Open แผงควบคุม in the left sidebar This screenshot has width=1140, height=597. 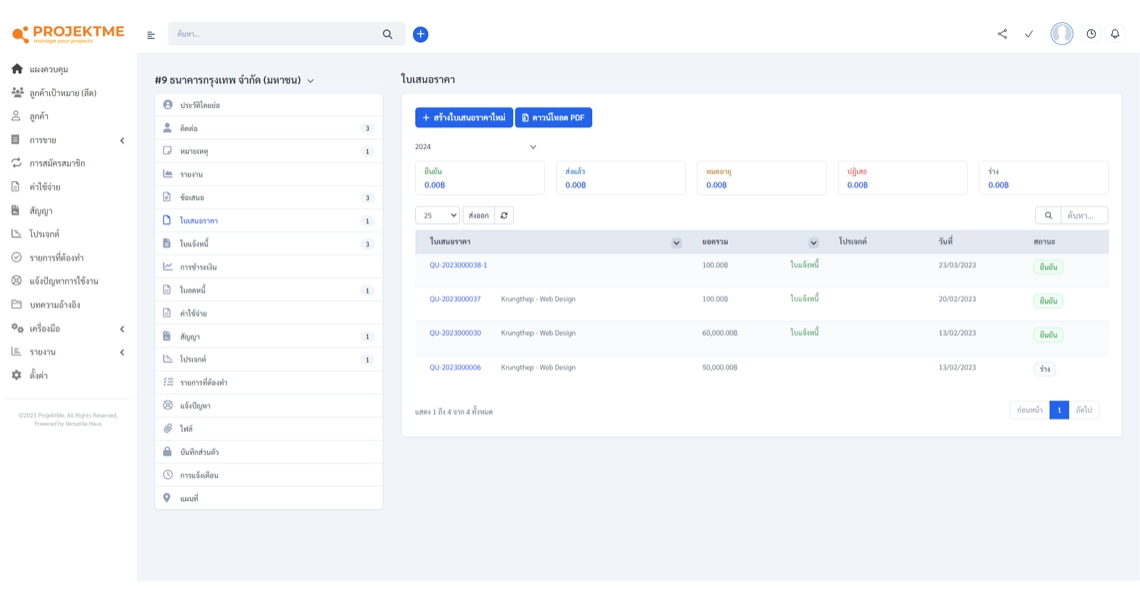[48, 69]
